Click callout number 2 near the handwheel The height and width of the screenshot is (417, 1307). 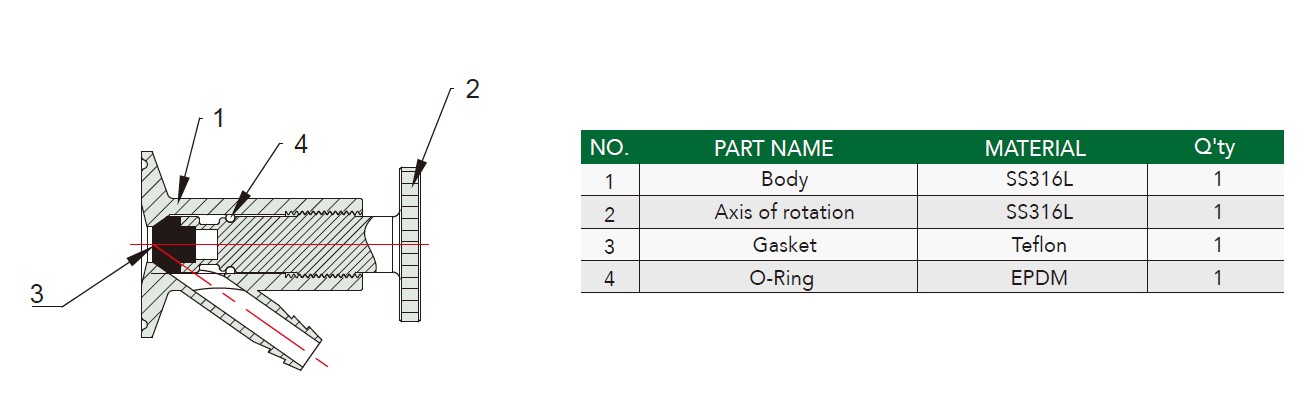(x=472, y=89)
